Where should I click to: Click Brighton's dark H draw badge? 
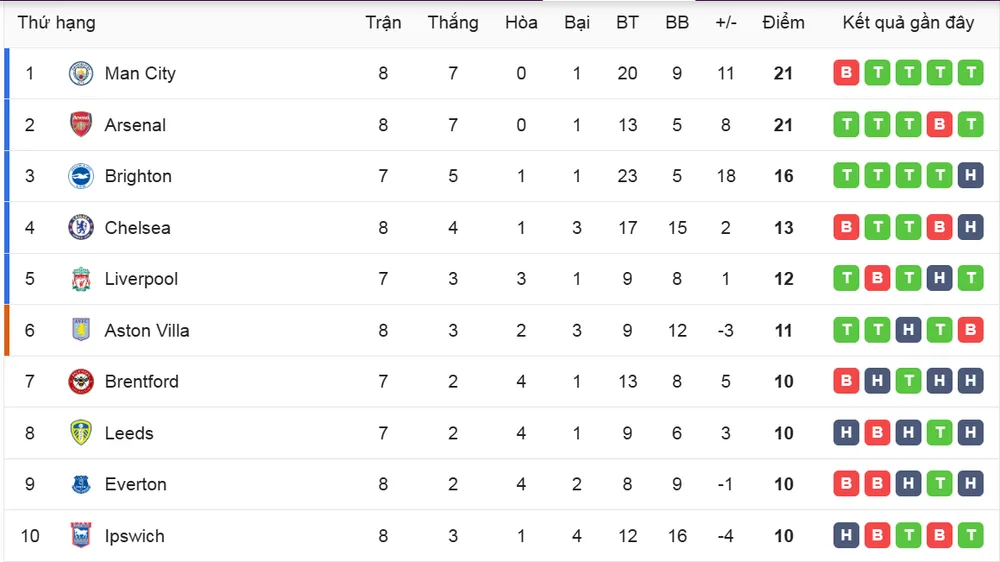coord(971,175)
